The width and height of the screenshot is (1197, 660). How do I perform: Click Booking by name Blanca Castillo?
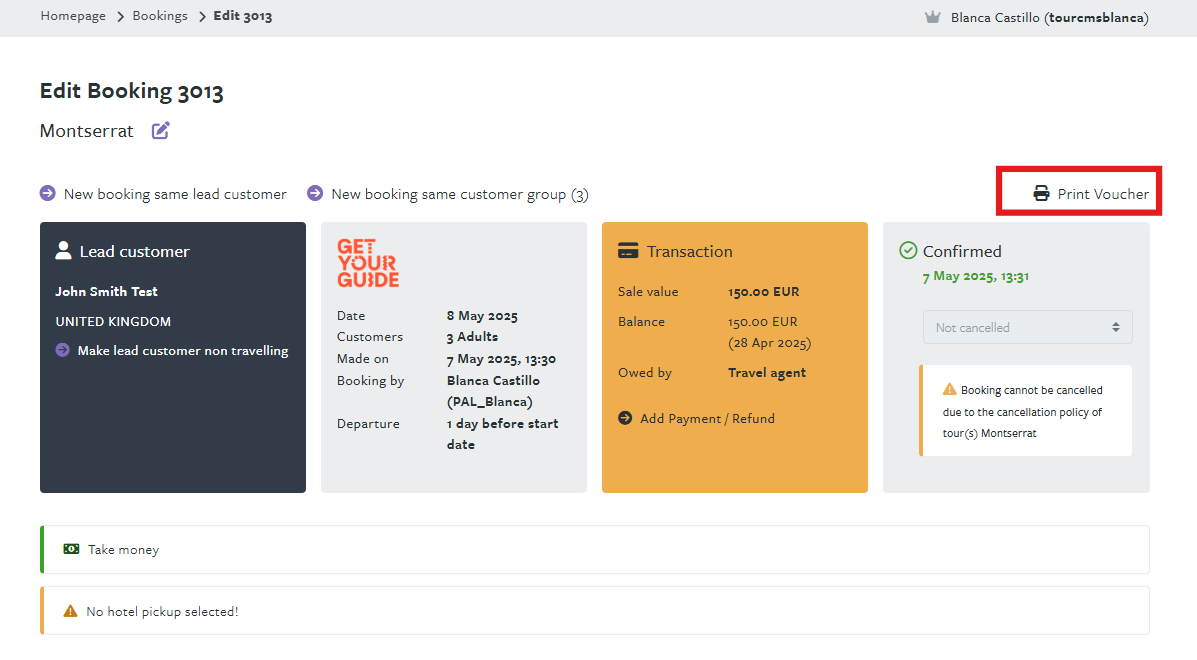[x=493, y=380]
